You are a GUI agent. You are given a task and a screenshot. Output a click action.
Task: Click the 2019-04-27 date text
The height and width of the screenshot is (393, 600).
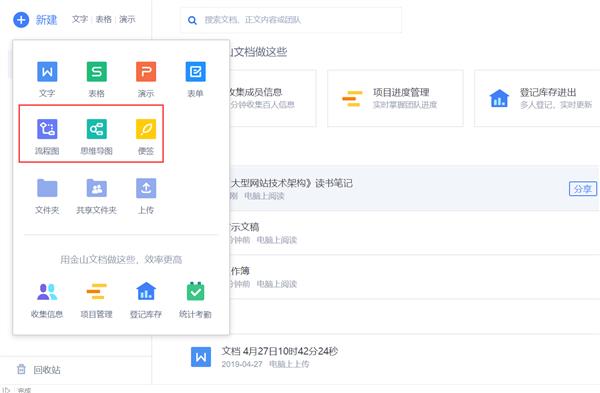242,364
